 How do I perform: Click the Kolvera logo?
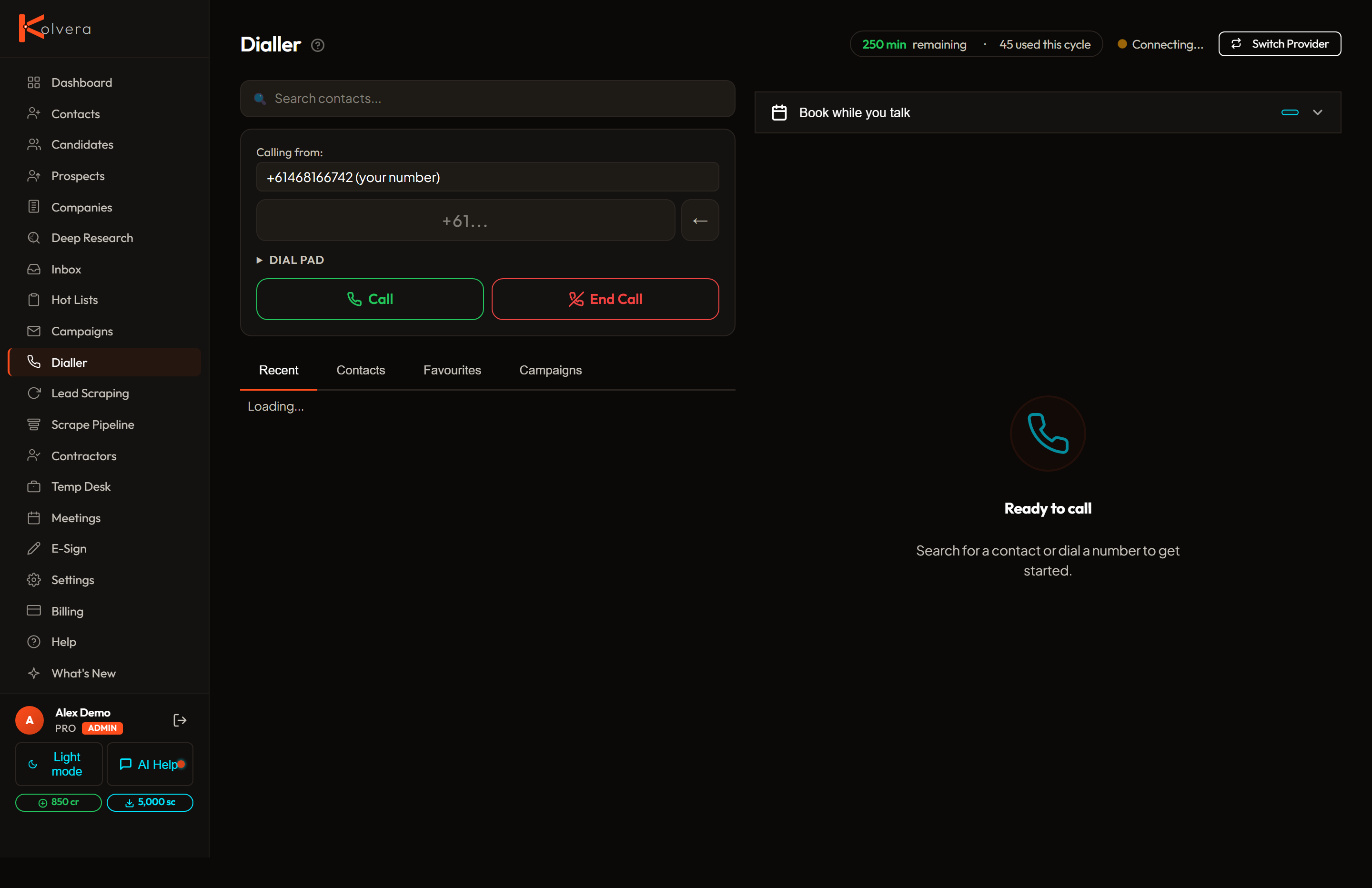click(55, 28)
